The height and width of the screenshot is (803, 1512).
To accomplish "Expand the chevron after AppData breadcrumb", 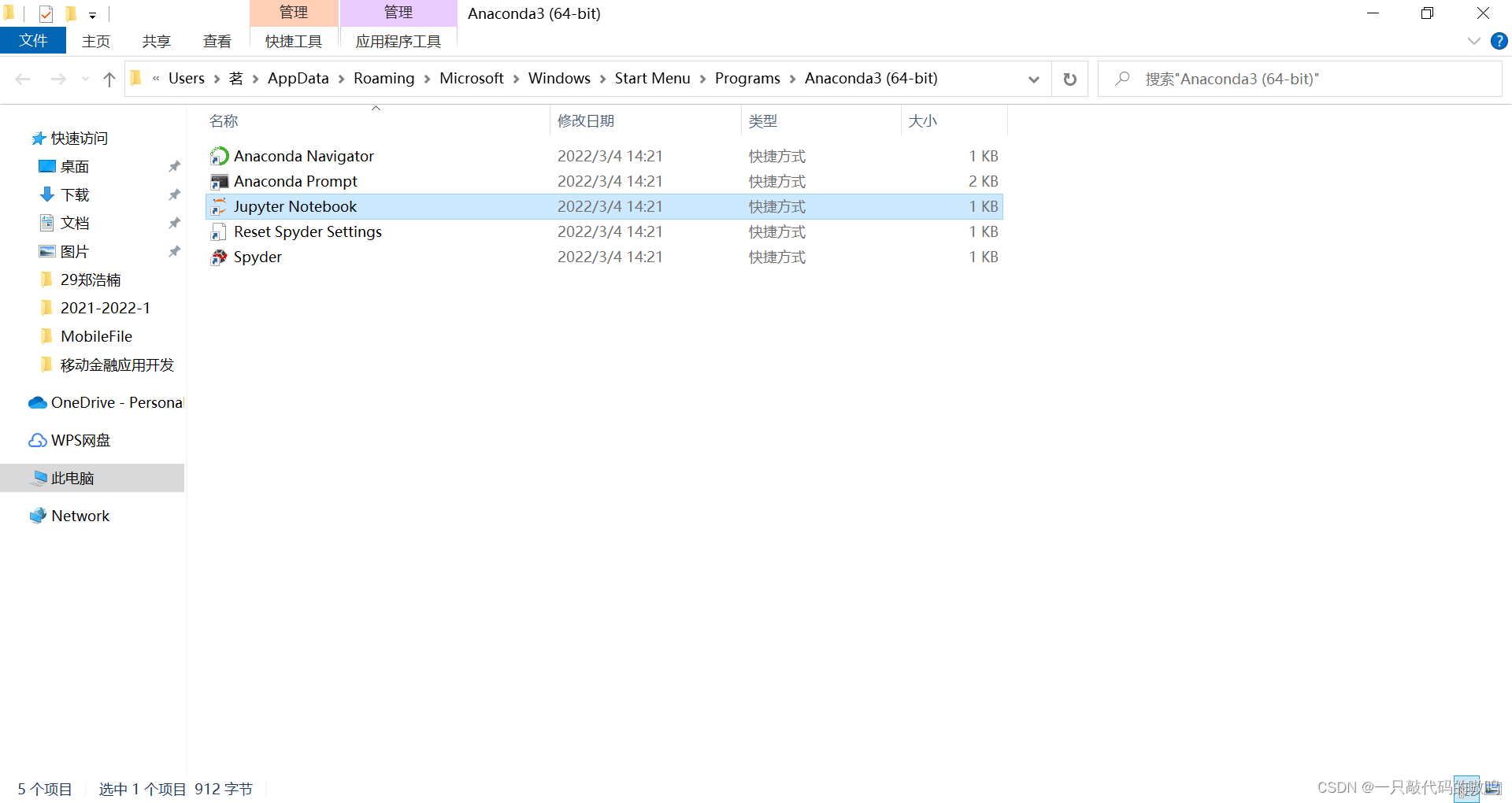I will pos(341,79).
